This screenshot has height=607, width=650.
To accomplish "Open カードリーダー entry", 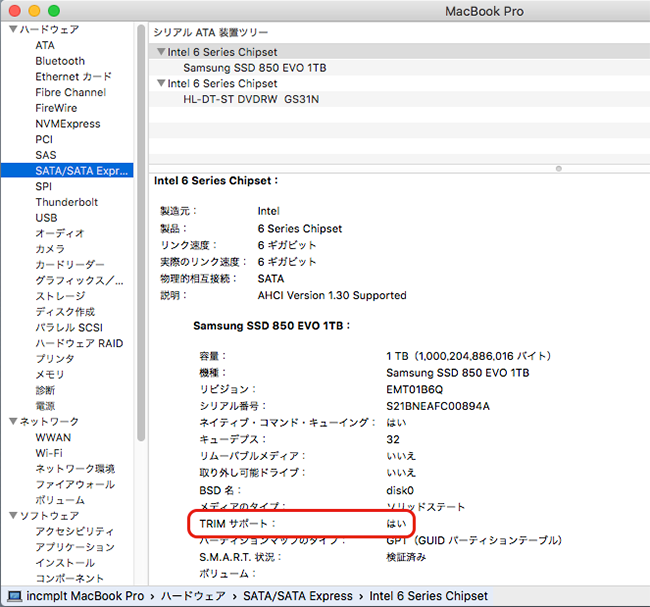I will point(70,265).
